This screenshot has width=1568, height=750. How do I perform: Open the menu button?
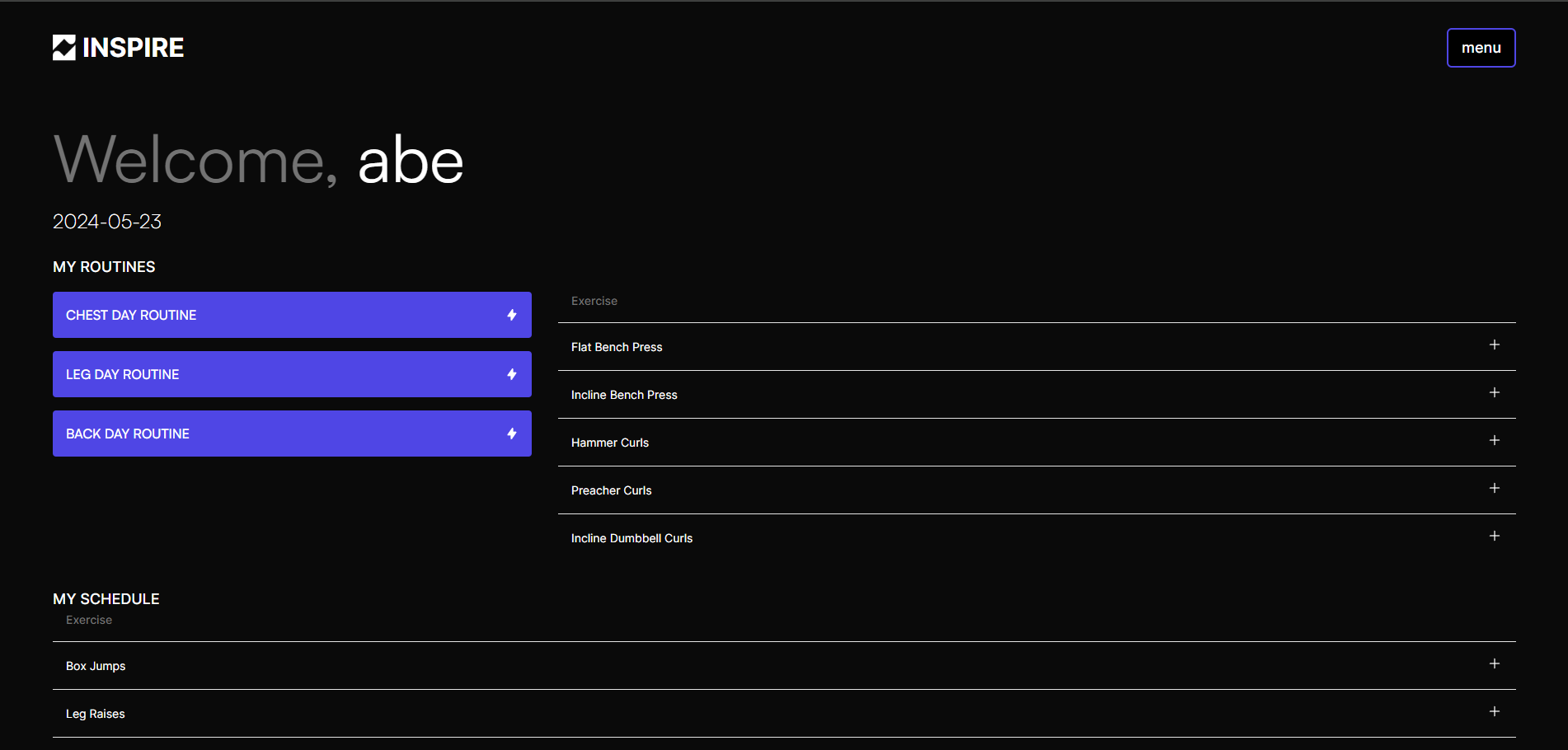click(x=1481, y=48)
